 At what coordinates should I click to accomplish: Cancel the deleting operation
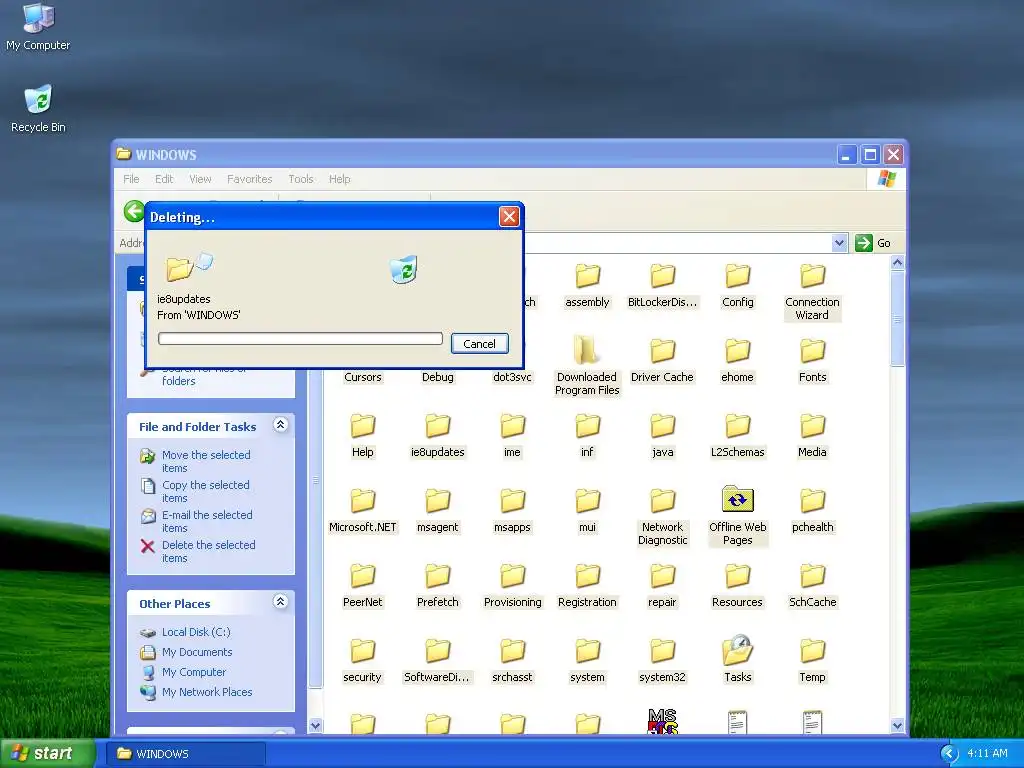(479, 344)
